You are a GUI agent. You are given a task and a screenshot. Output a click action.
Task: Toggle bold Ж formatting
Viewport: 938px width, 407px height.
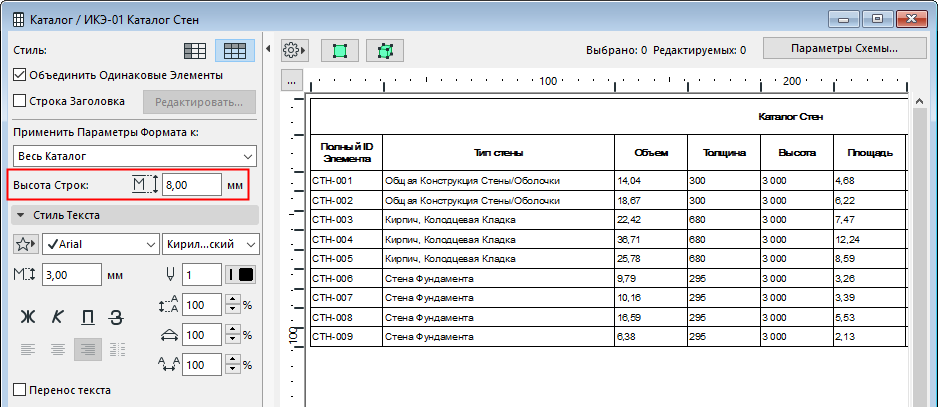tap(28, 317)
